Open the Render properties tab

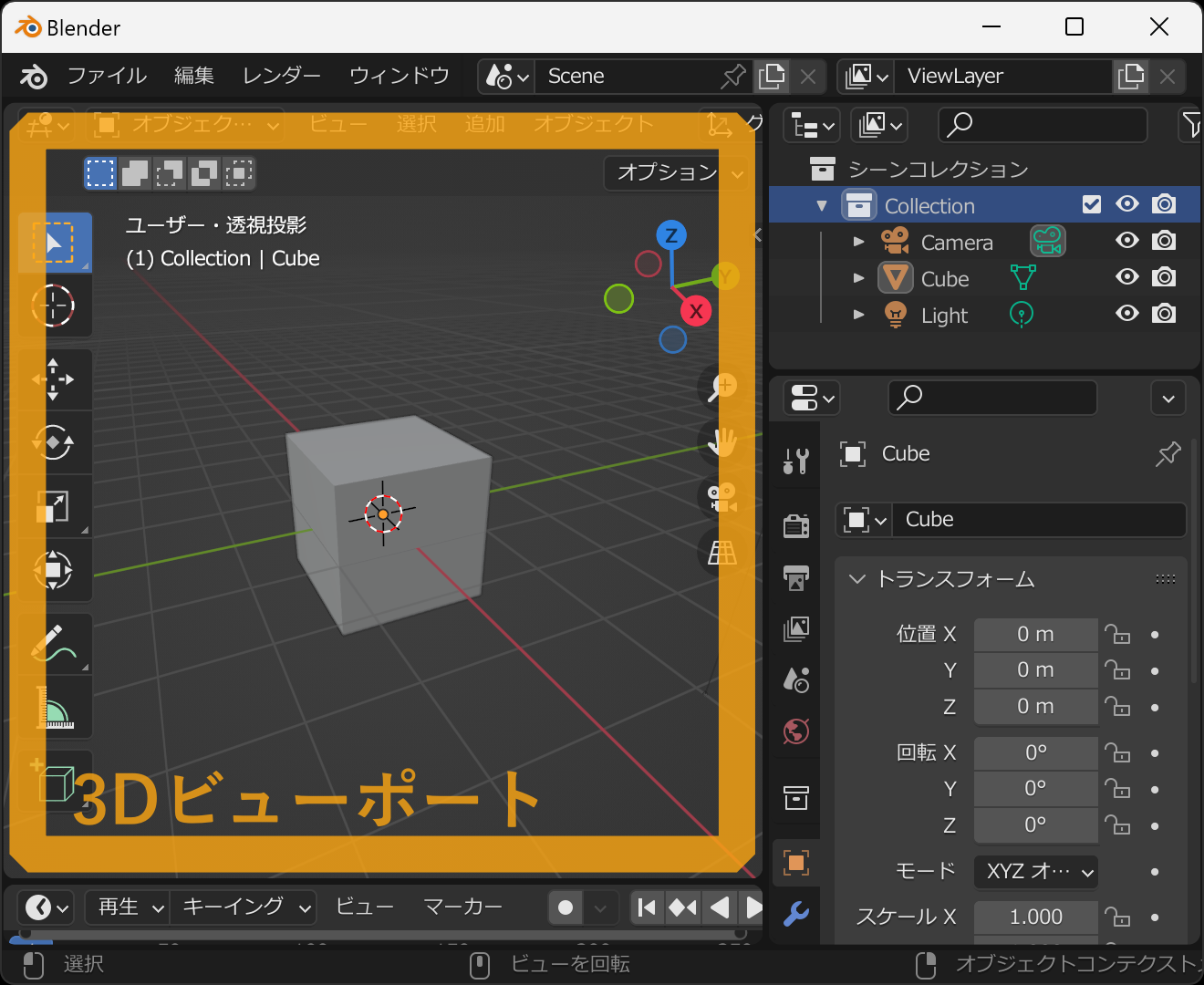(x=796, y=525)
